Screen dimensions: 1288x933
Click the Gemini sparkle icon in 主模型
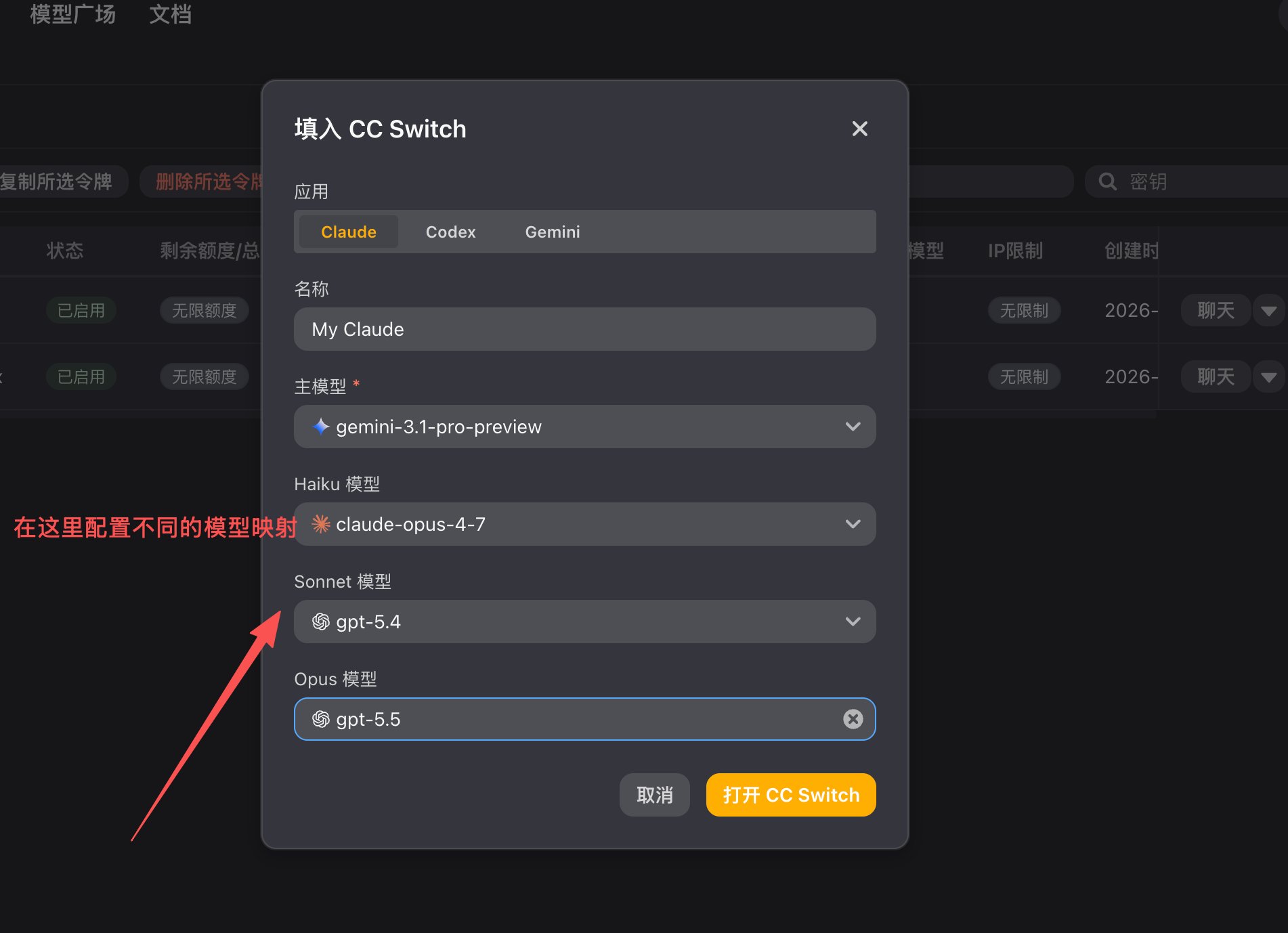pyautogui.click(x=321, y=427)
